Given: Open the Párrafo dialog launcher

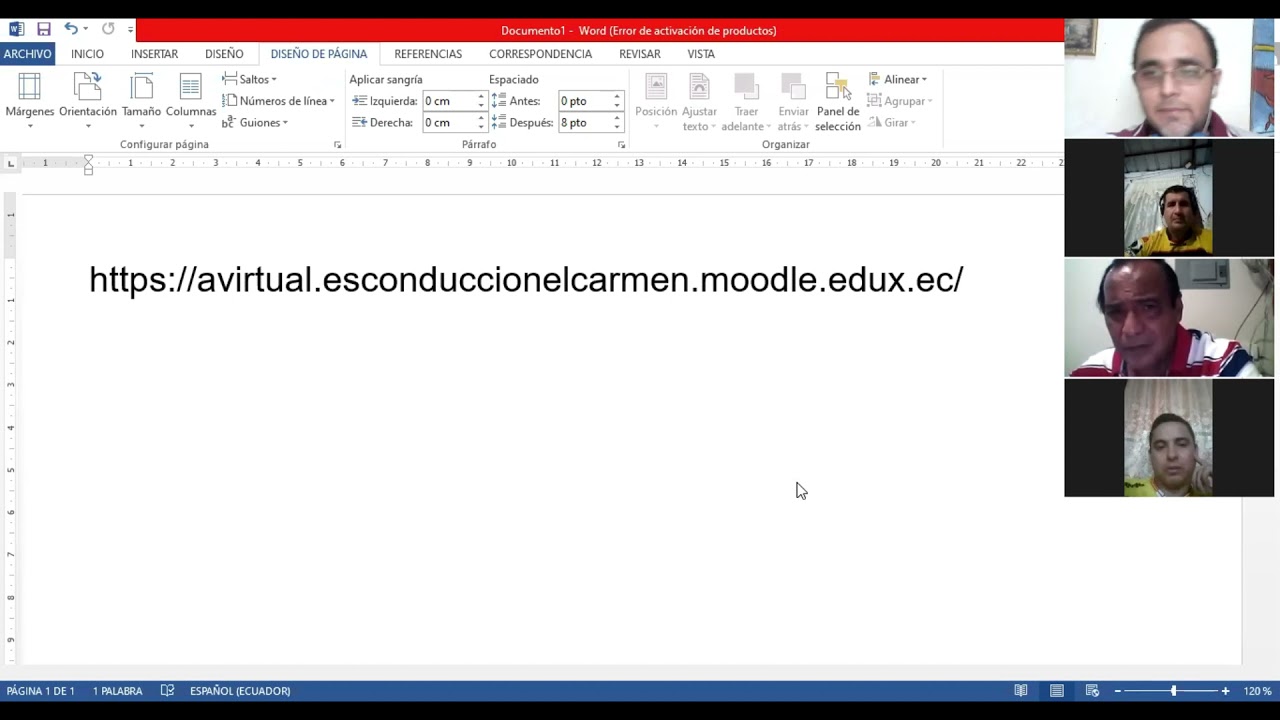Looking at the screenshot, I should (621, 145).
